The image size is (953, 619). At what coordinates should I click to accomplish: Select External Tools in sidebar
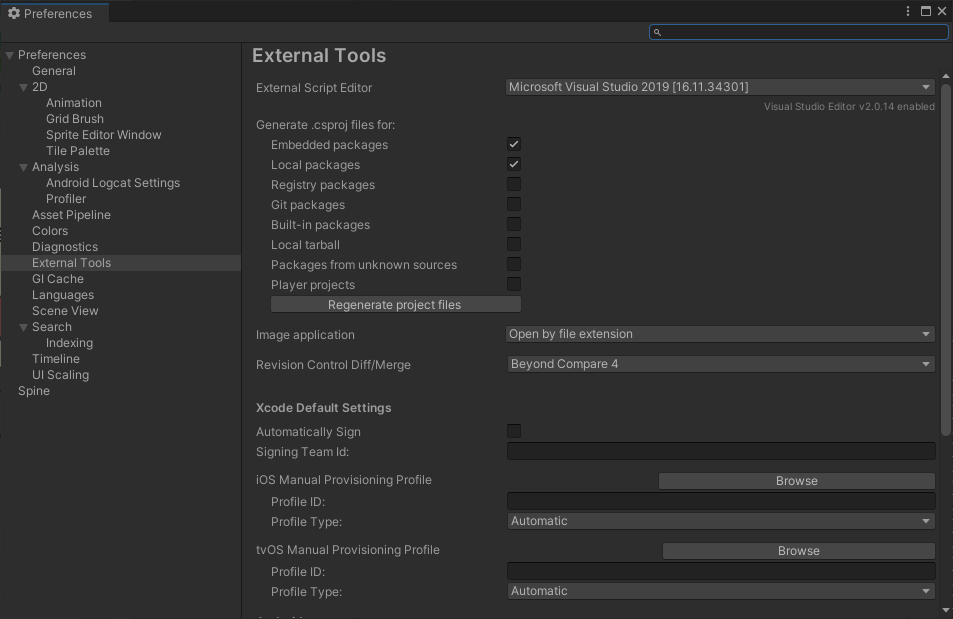pyautogui.click(x=120, y=263)
